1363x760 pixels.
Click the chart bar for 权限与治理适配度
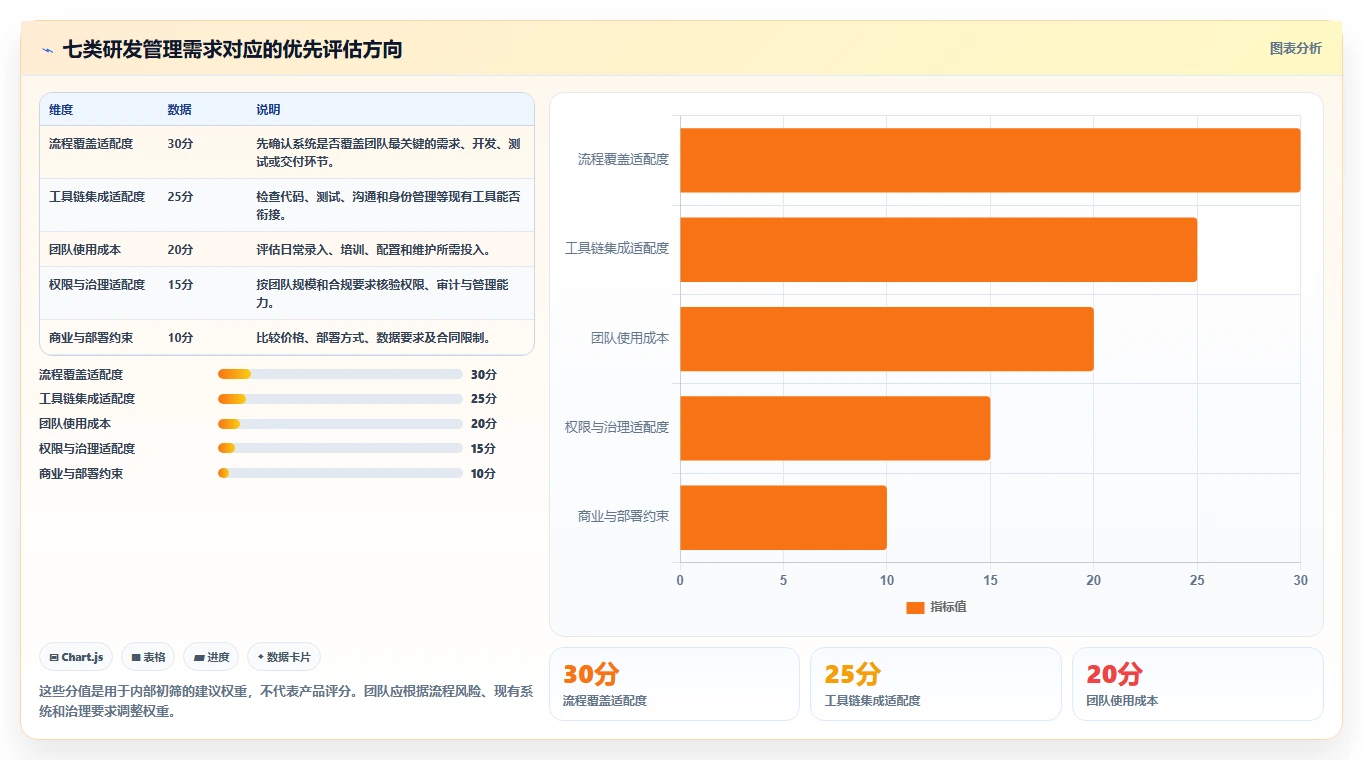(835, 428)
